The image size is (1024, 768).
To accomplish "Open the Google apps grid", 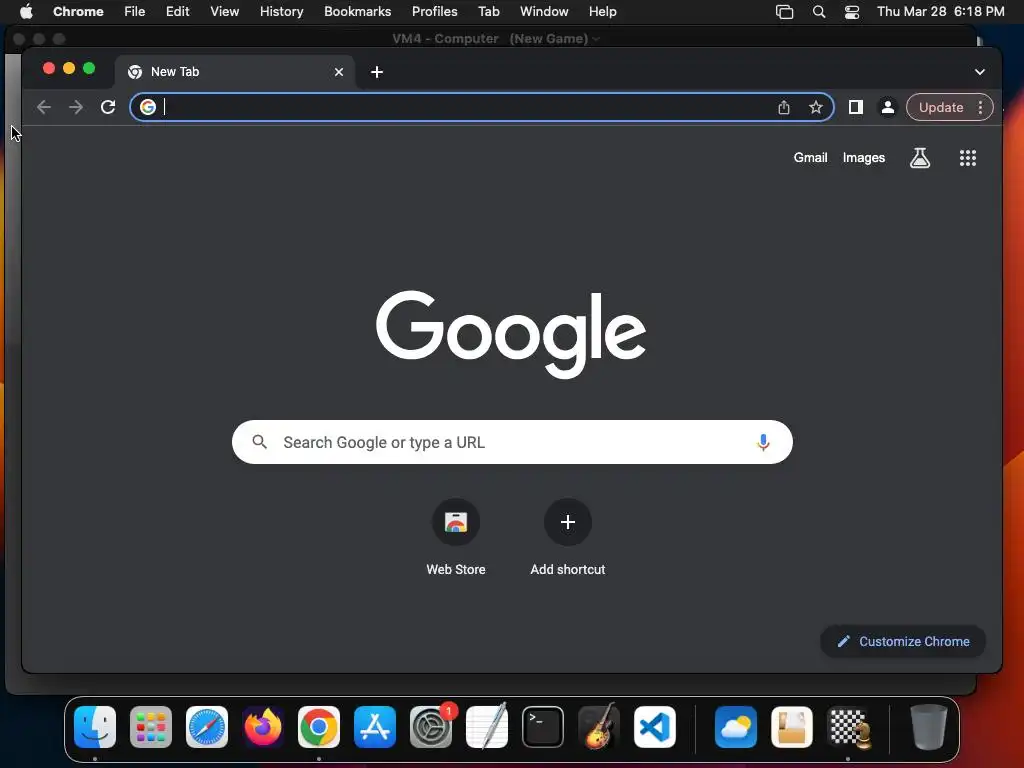I will tap(968, 157).
